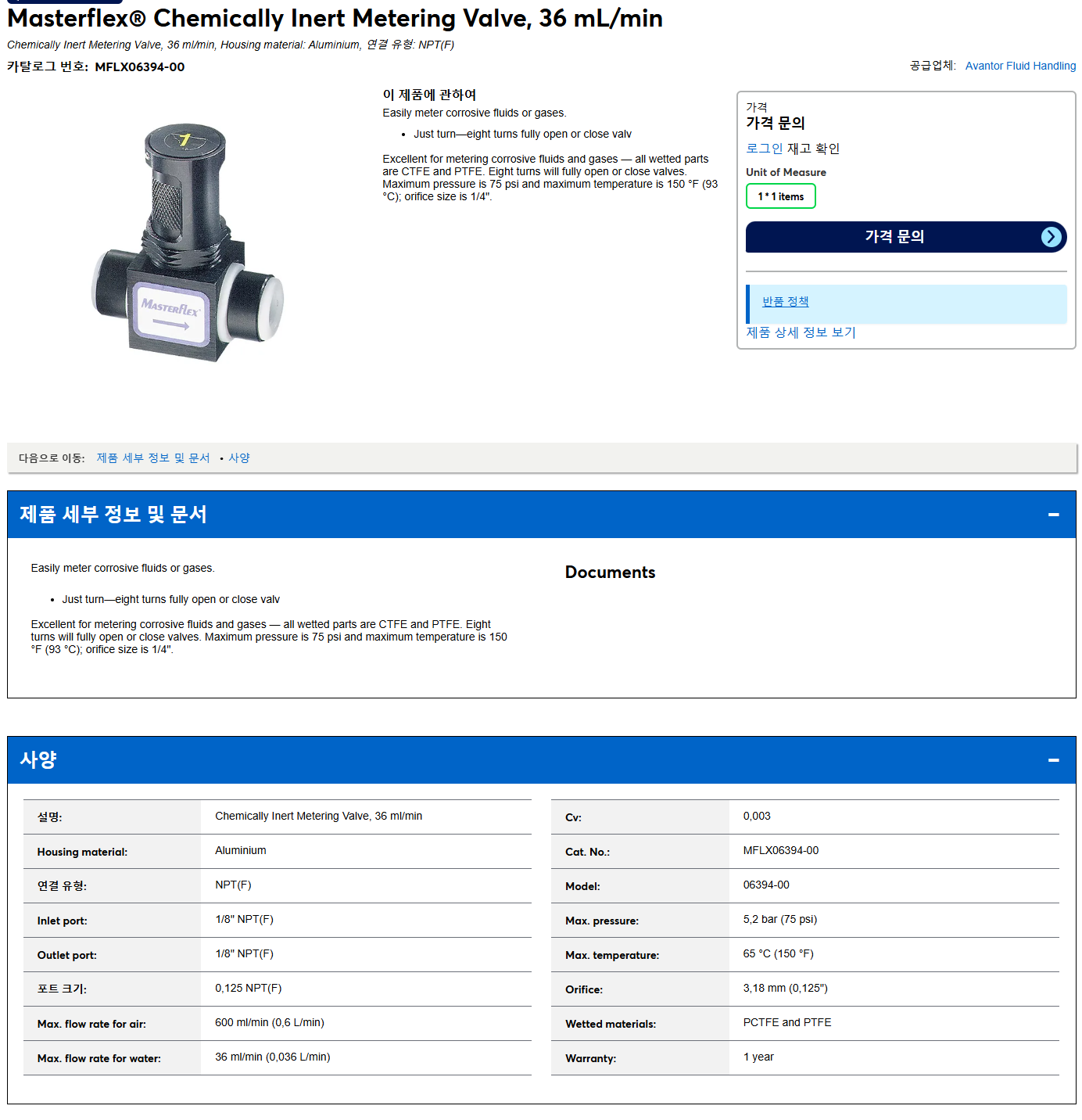The image size is (1082, 1120).
Task: Click the 0,125 NPT(F) port size value
Action: [249, 988]
